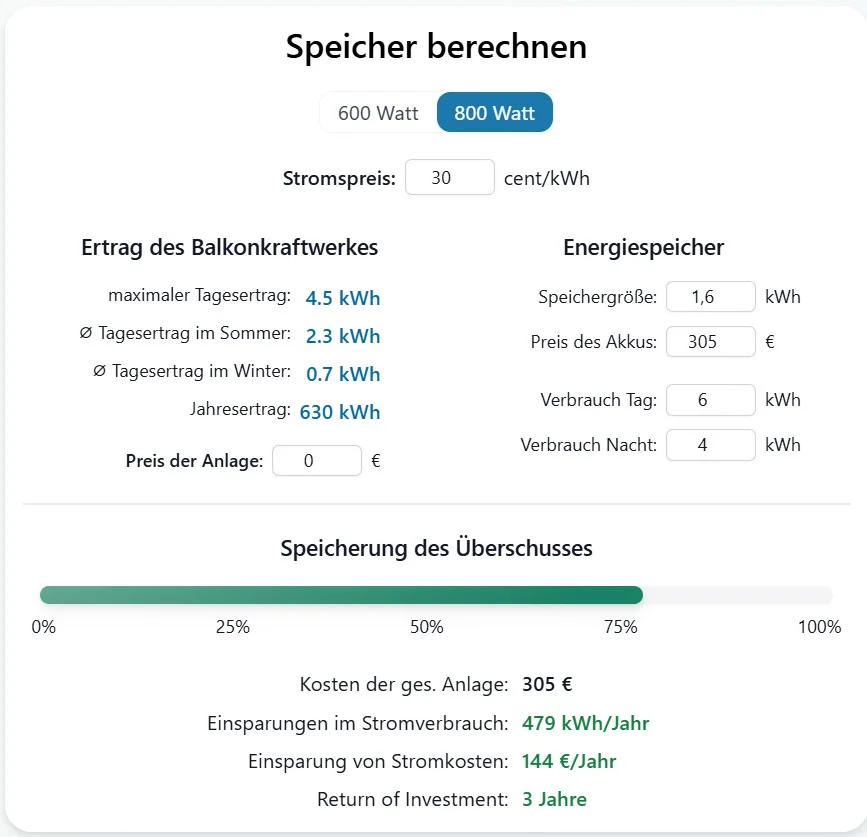The height and width of the screenshot is (837, 867).
Task: Edit the Preis des Akkus field
Action: pyautogui.click(x=710, y=342)
